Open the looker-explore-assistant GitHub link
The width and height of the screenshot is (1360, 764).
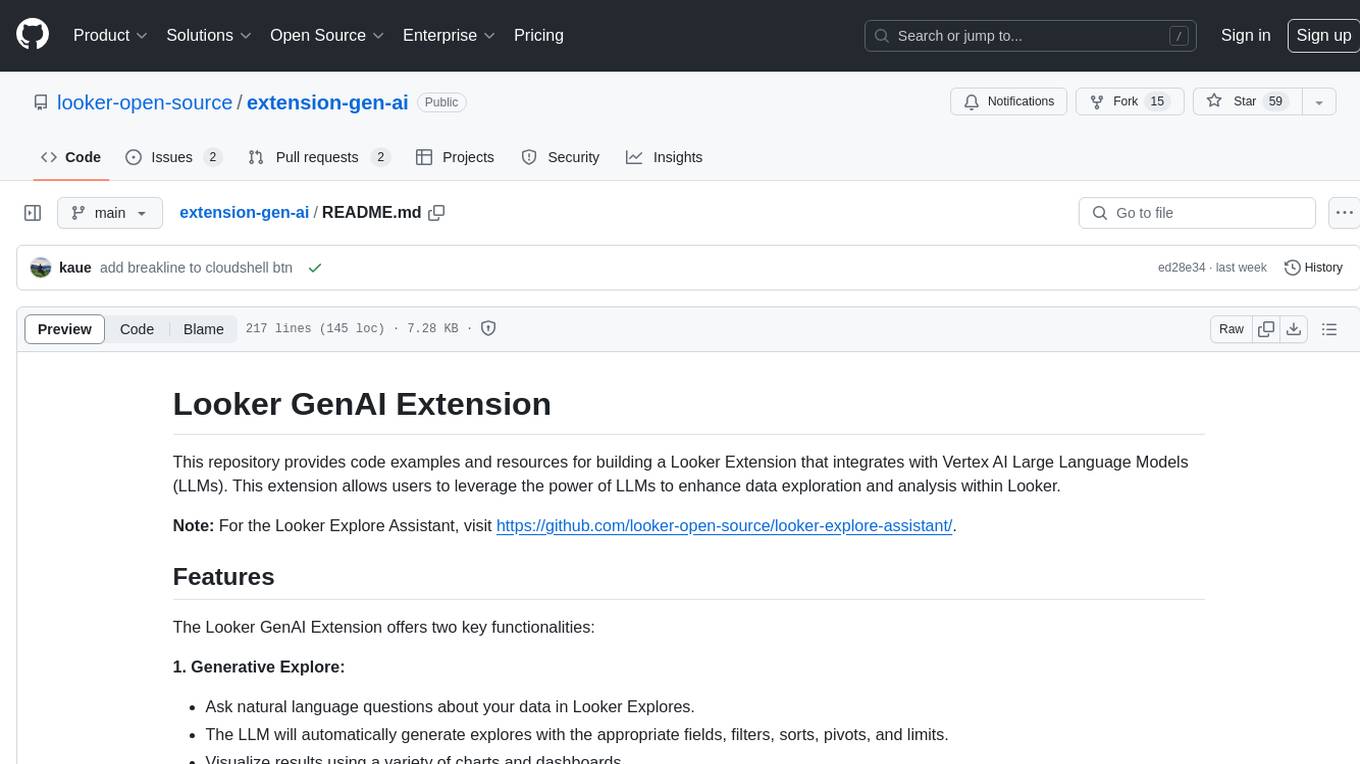point(725,525)
